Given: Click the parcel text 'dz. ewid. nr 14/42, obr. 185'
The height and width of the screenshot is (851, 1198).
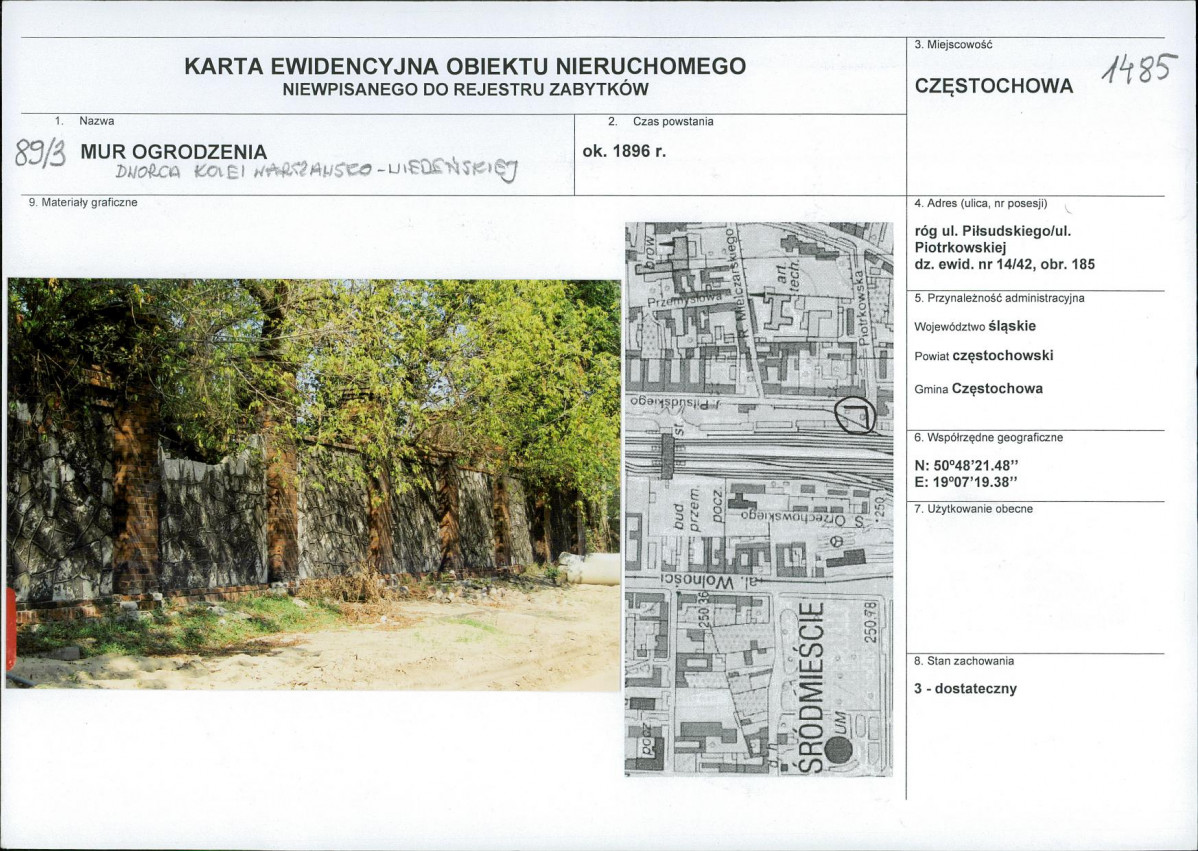Looking at the screenshot, I should point(1004,264).
